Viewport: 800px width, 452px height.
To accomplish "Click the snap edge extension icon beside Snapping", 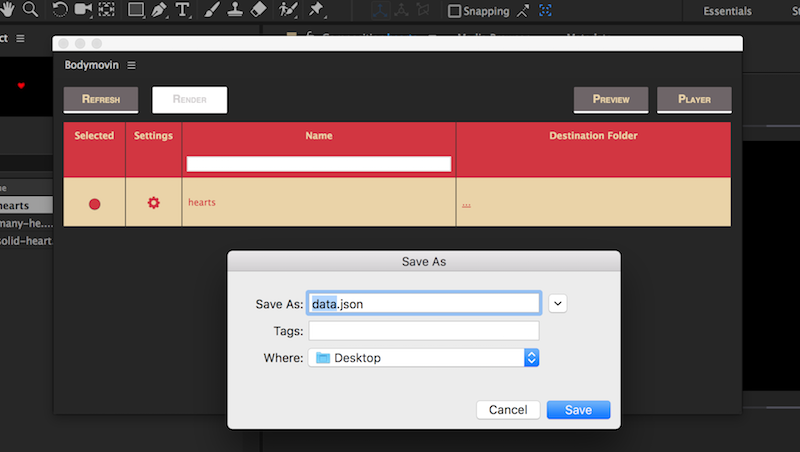I will coord(522,11).
